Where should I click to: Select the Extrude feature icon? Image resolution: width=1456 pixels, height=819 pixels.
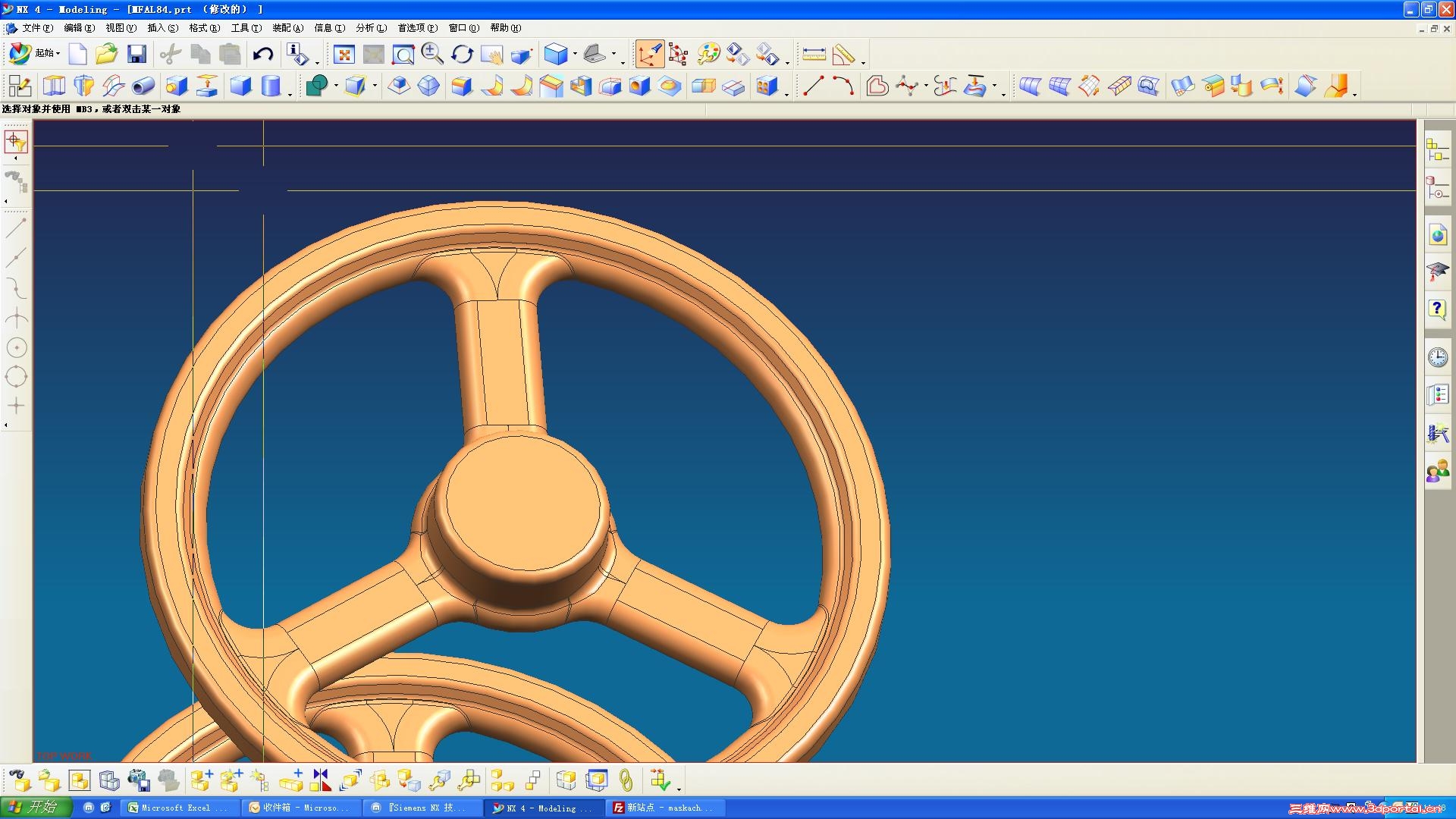(54, 86)
